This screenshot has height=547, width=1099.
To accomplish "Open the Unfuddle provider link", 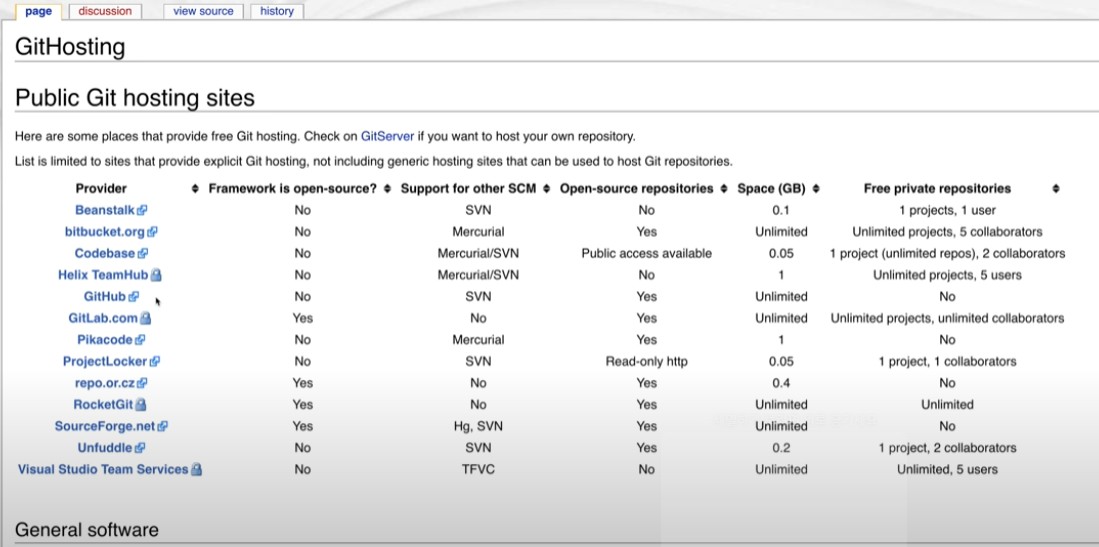I will pyautogui.click(x=105, y=448).
